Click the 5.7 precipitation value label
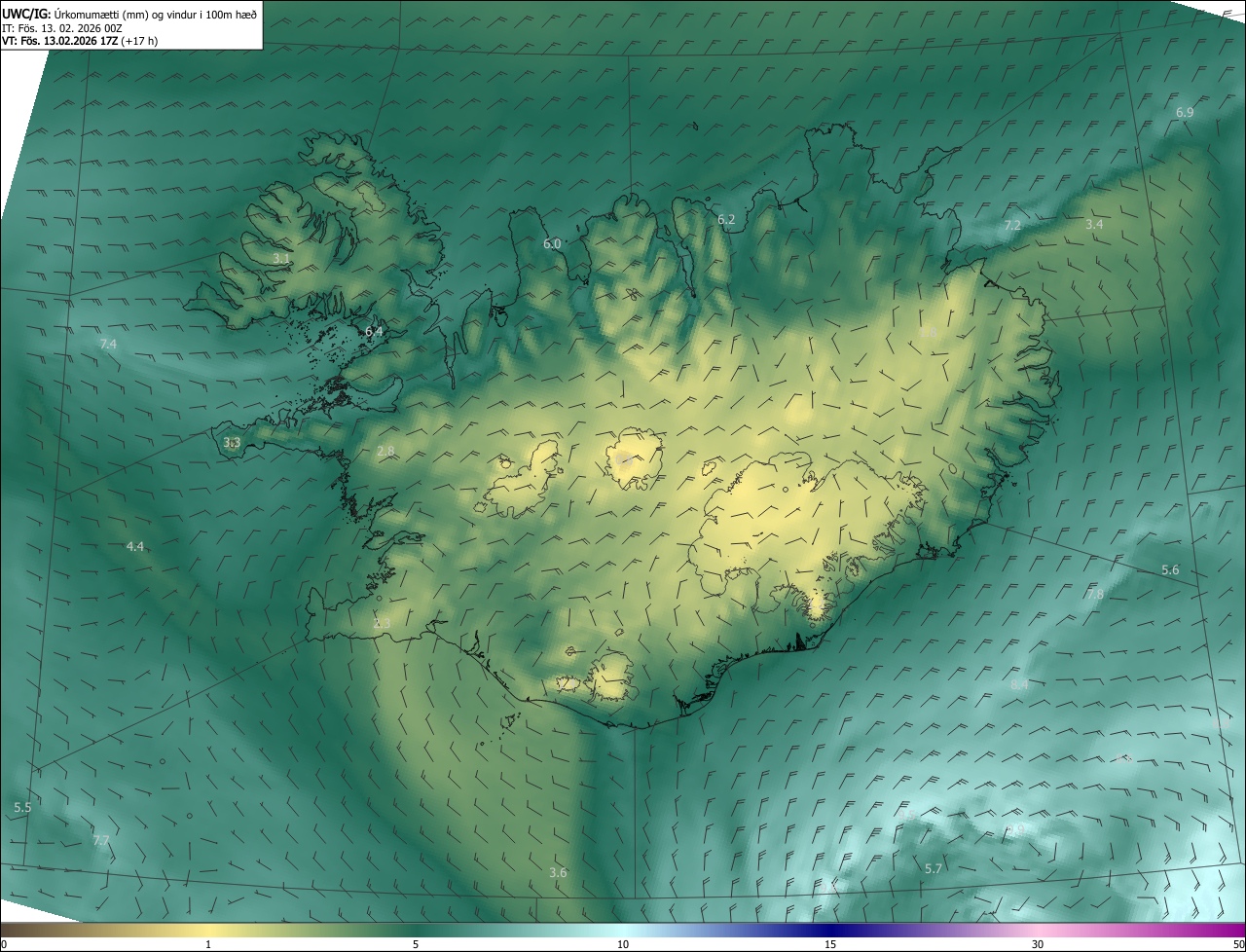Screen dimensions: 1246x952 click(x=934, y=868)
